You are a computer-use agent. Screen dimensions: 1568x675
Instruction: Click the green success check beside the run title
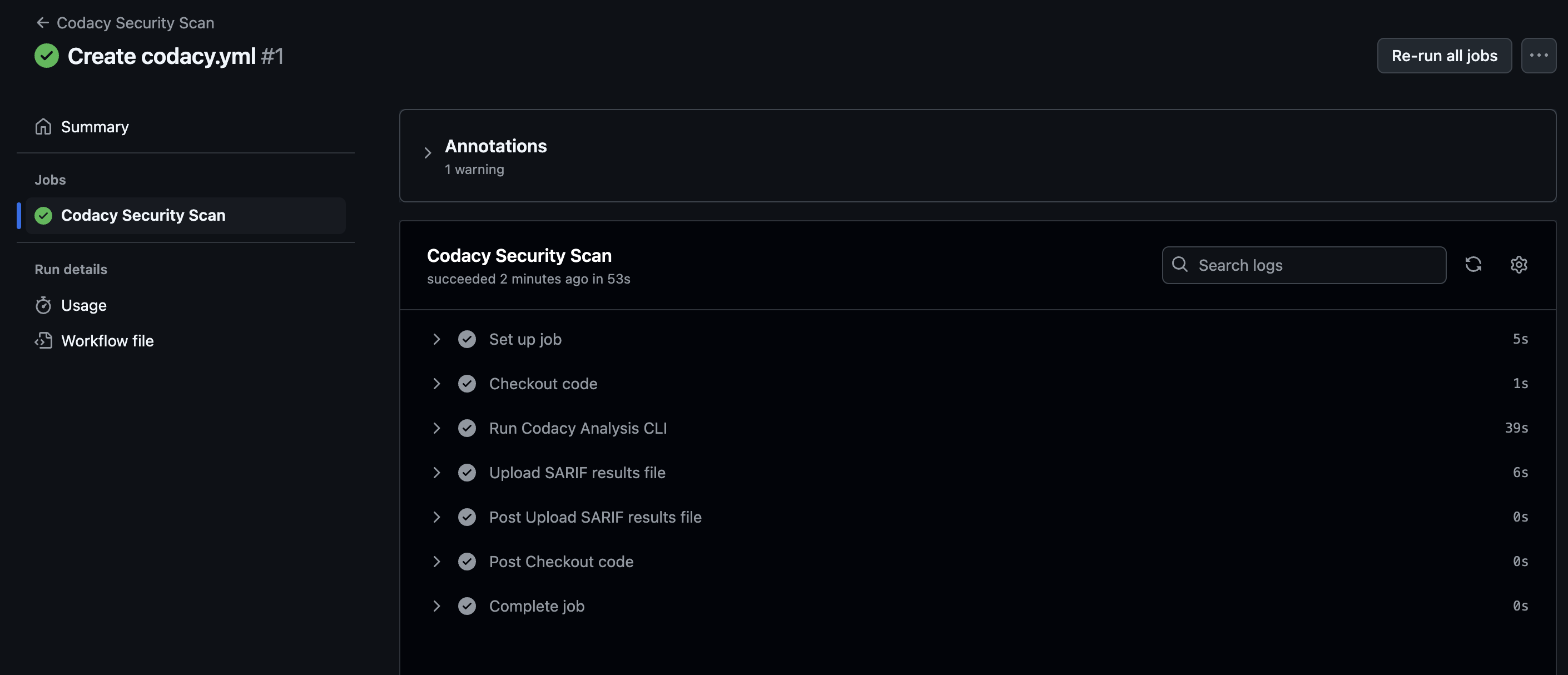tap(47, 56)
